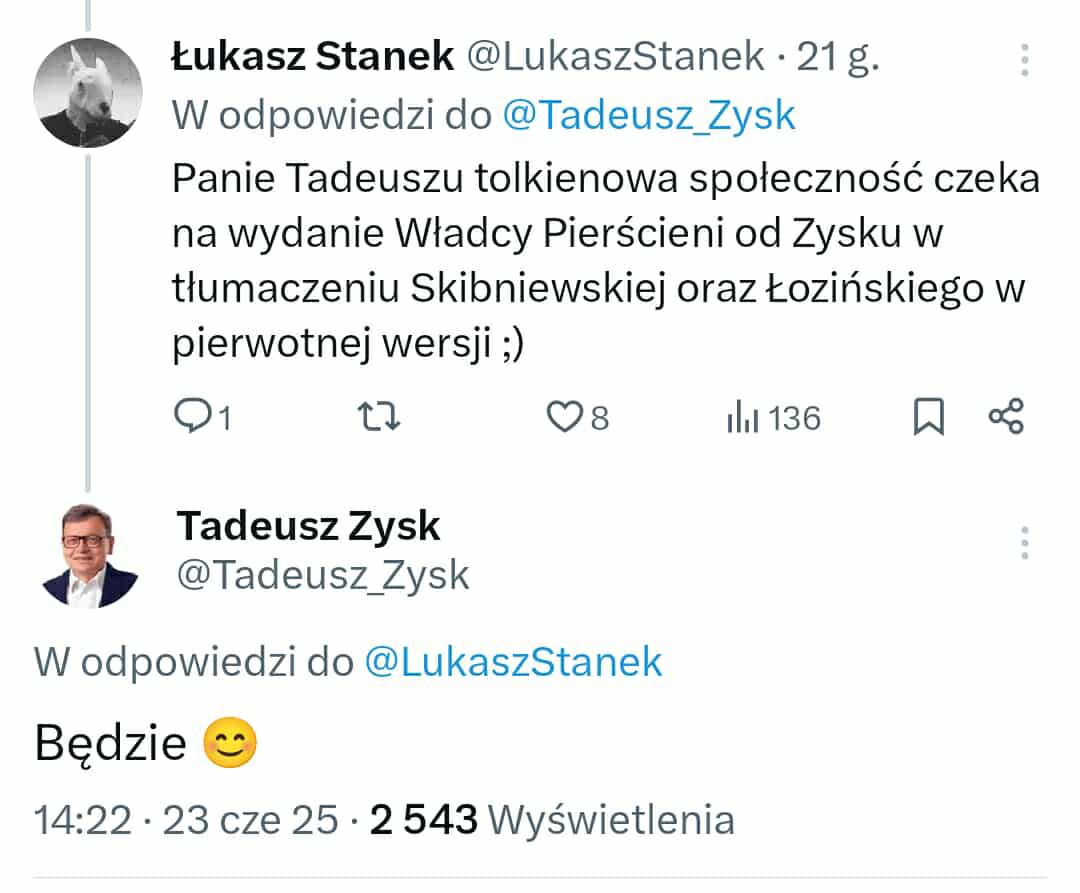Click the reply icon under Łukasz Stanek's tweet
Image resolution: width=1080 pixels, height=893 pixels.
[190, 417]
